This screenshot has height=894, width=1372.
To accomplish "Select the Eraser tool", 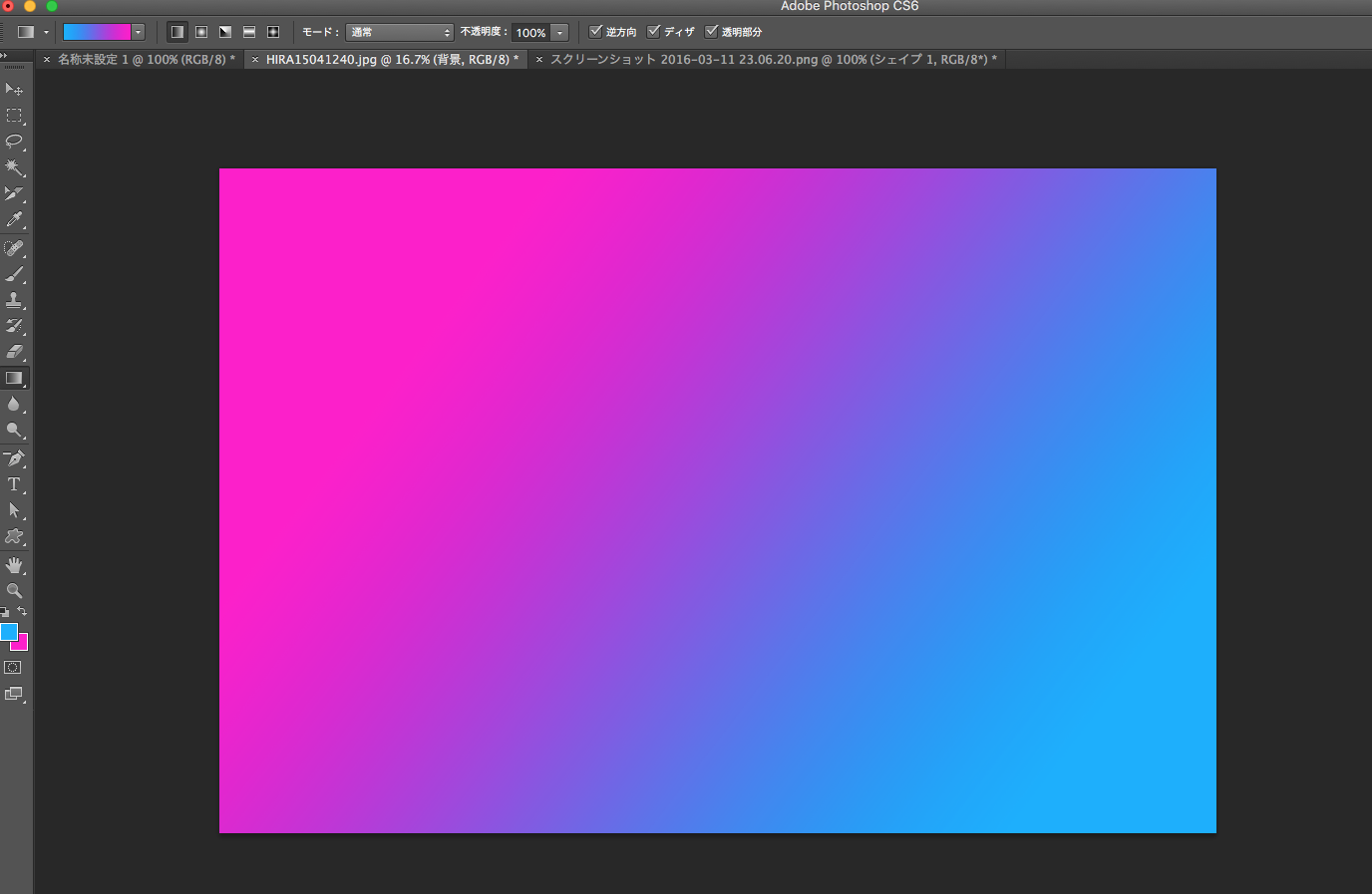I will (14, 352).
